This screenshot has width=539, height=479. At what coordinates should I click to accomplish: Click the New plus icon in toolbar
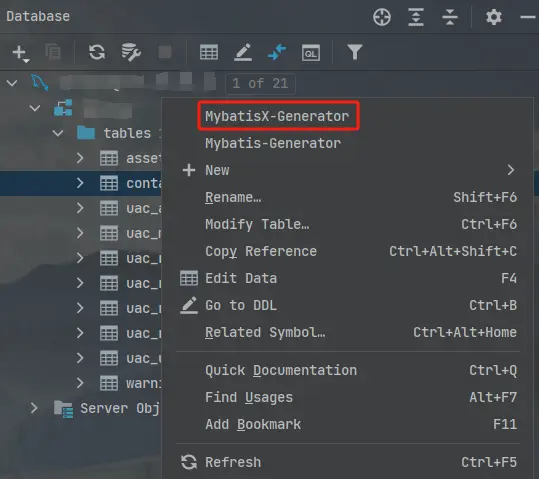[x=21, y=53]
